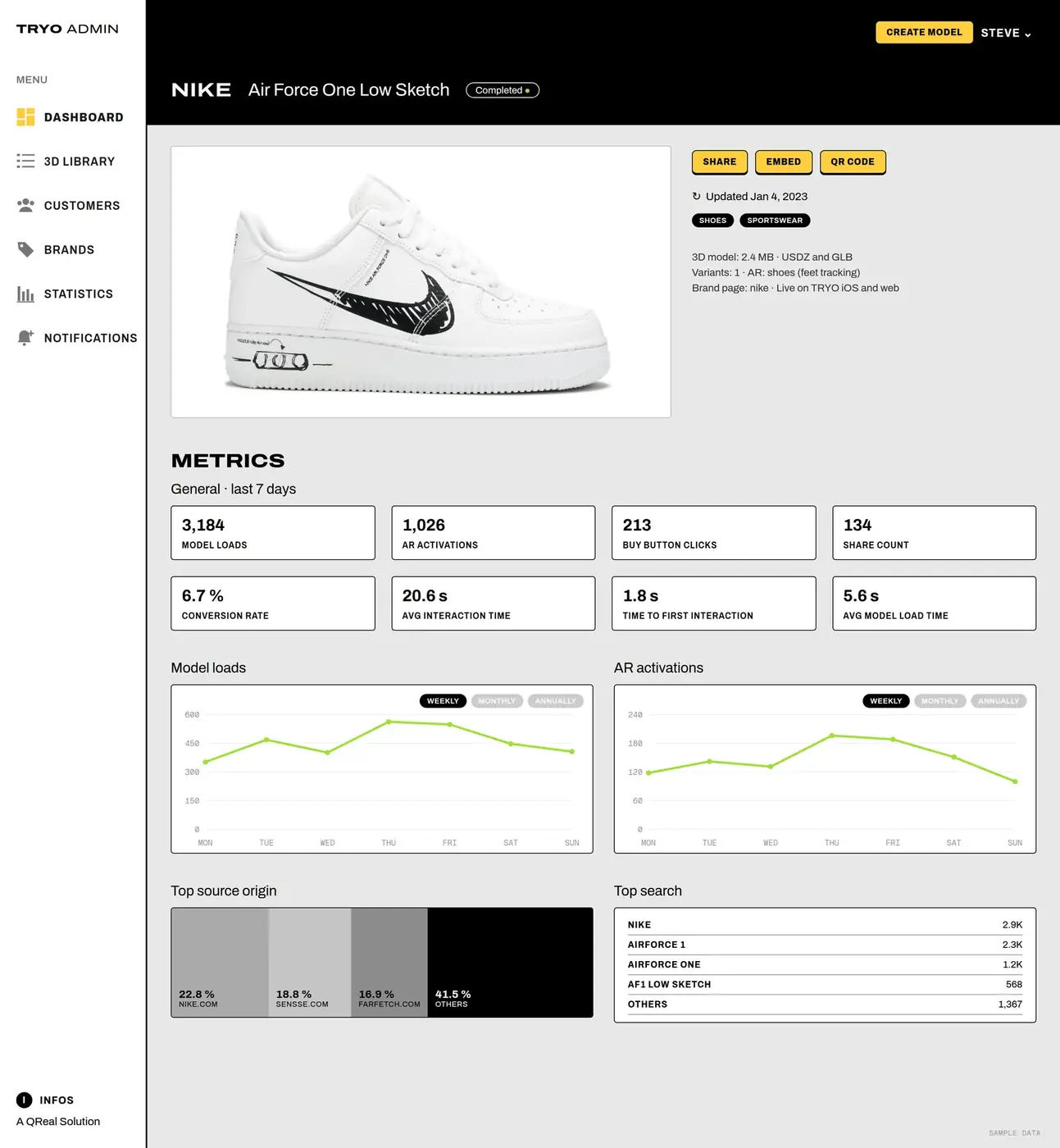Switch Model loads chart to Annually
1060x1148 pixels.
tap(555, 701)
